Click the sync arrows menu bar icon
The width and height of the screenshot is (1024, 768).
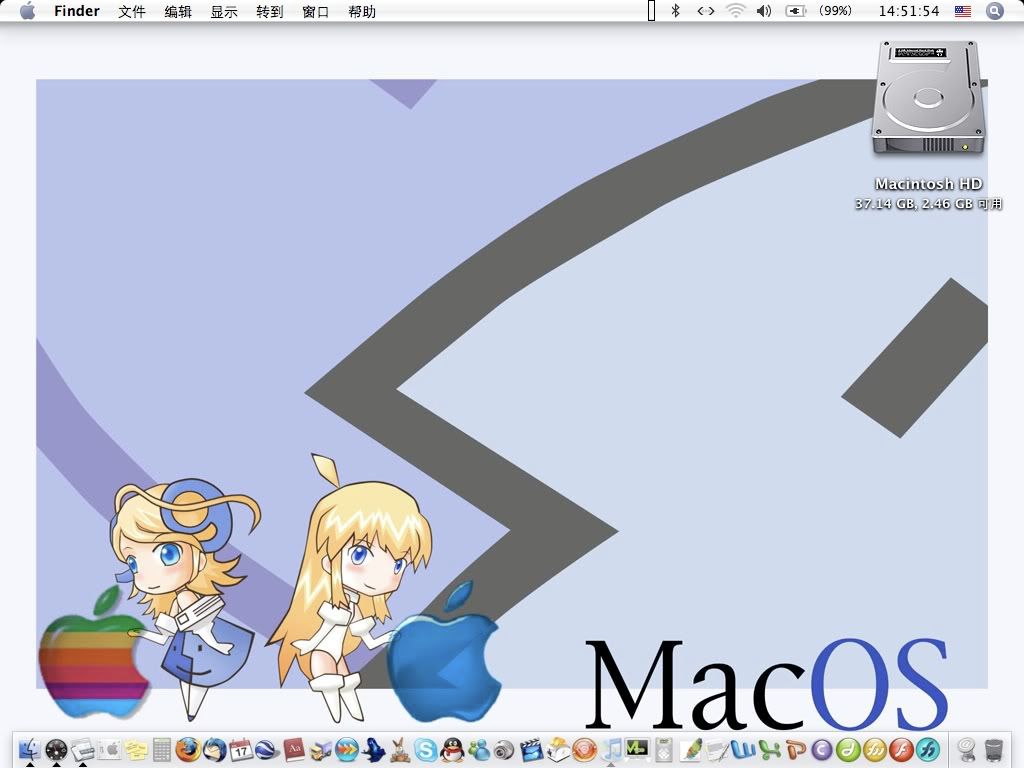click(705, 11)
